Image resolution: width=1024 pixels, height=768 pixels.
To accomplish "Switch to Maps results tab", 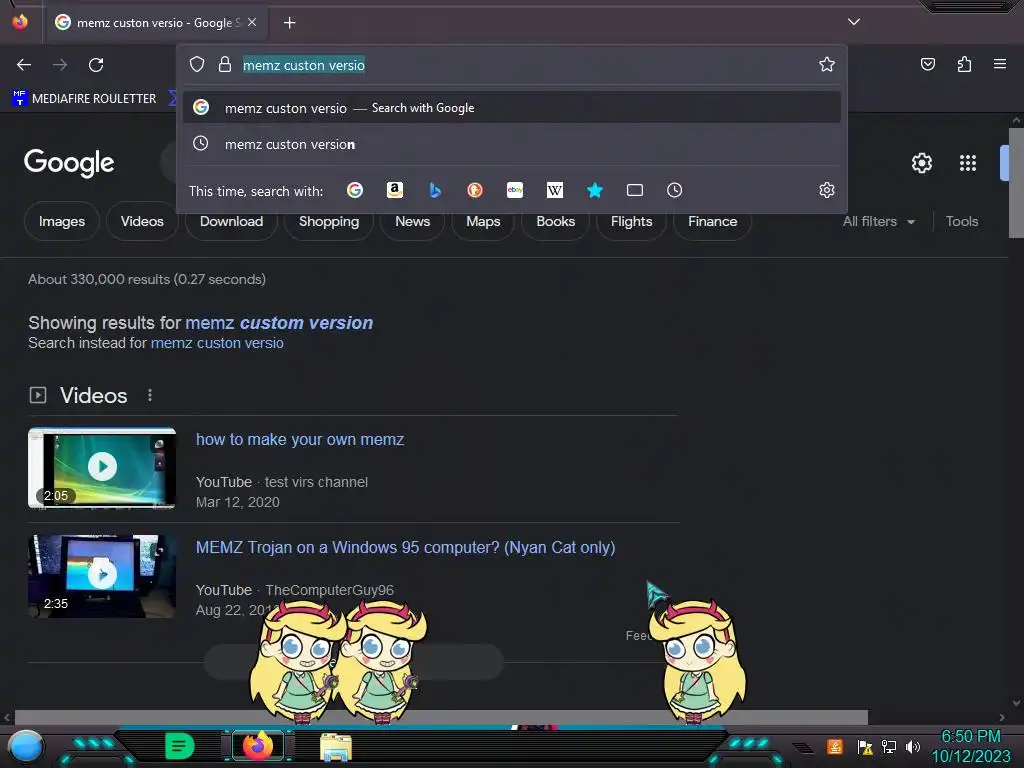I will (483, 221).
